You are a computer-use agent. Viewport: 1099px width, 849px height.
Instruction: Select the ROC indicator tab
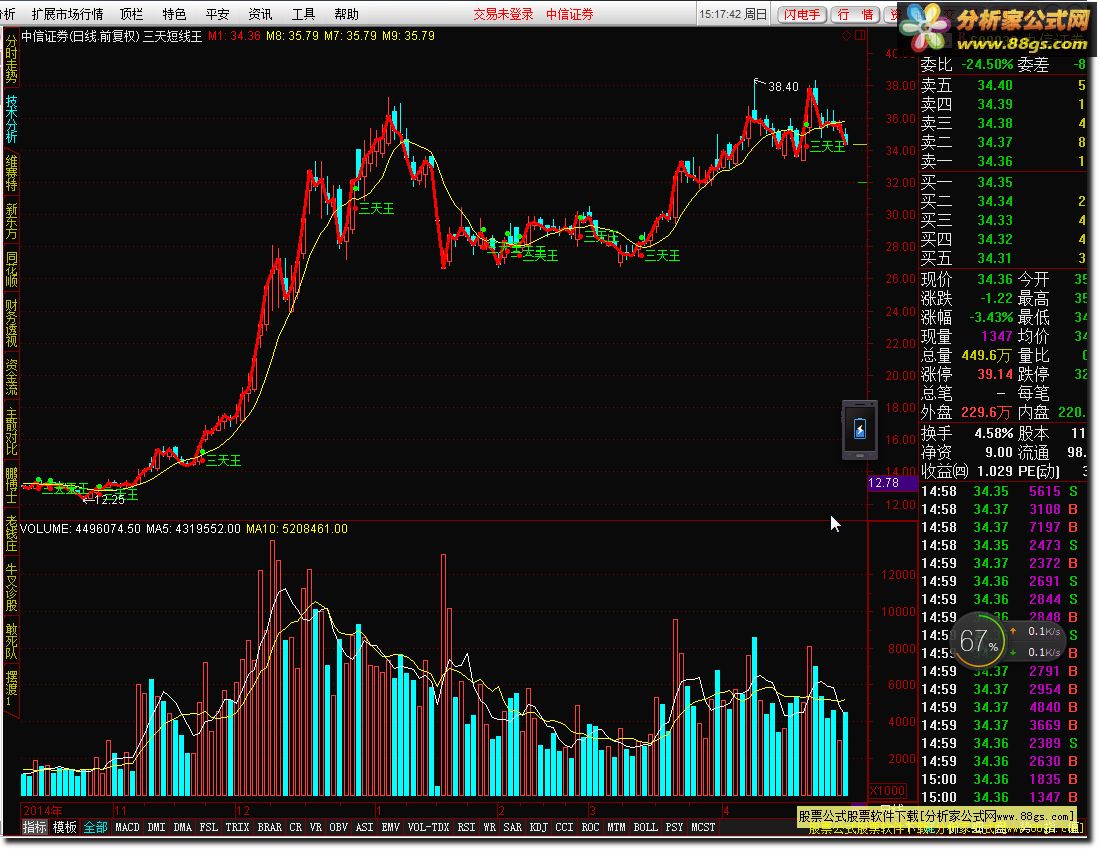point(590,827)
